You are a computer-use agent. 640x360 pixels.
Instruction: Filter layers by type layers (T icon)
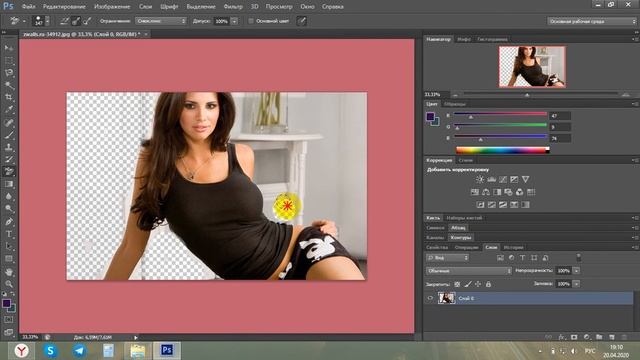tap(522, 258)
